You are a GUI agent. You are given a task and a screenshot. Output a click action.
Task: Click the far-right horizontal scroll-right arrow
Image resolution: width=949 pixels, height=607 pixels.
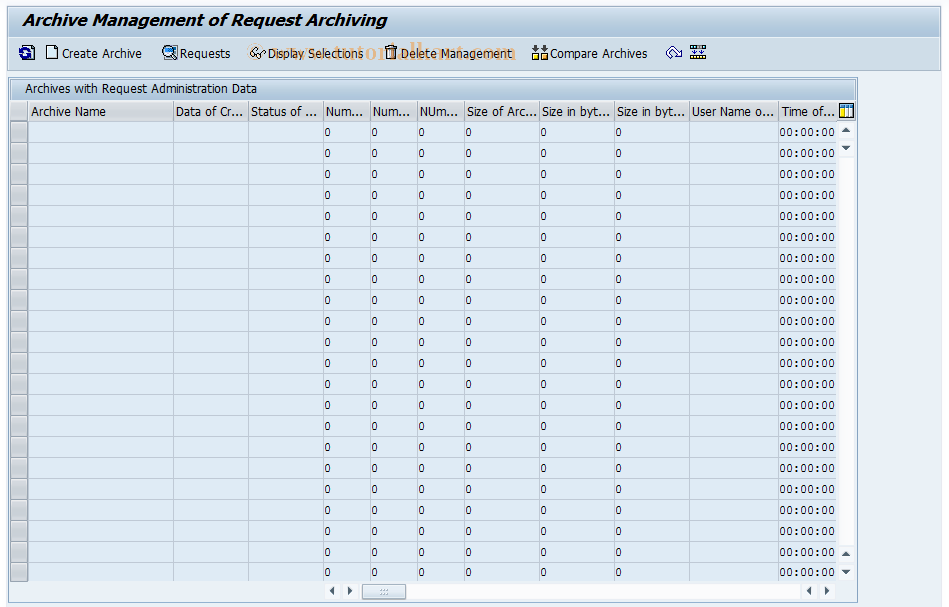coord(827,591)
